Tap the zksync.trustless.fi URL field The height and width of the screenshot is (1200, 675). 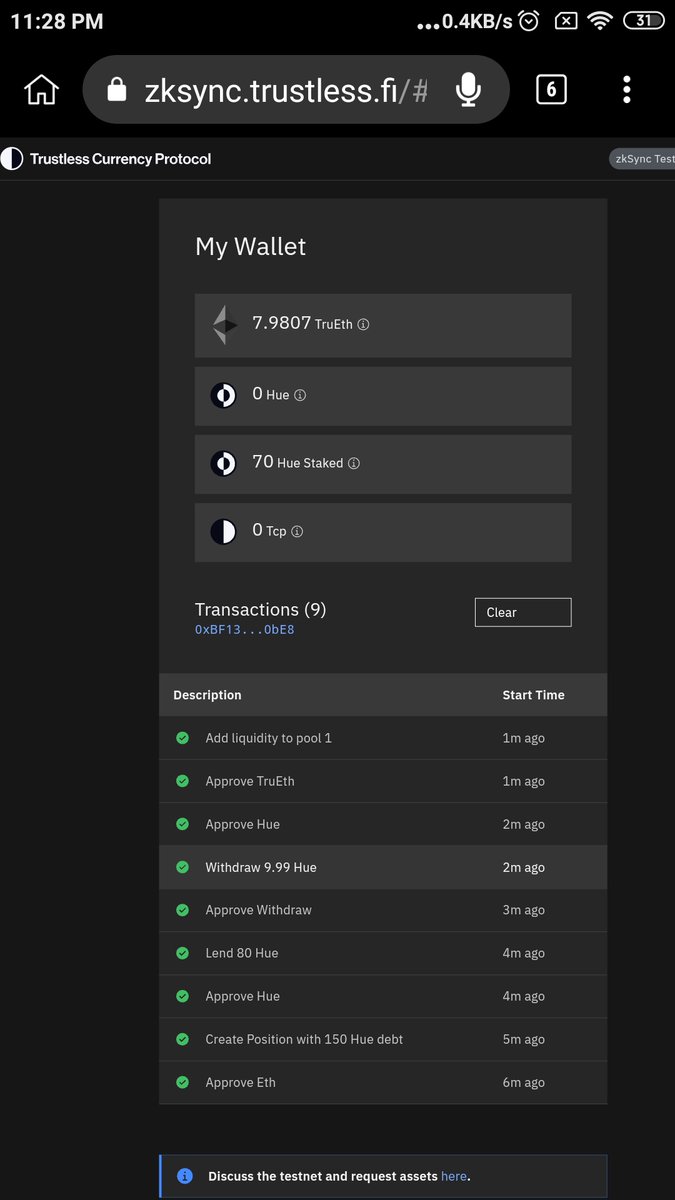pos(296,90)
